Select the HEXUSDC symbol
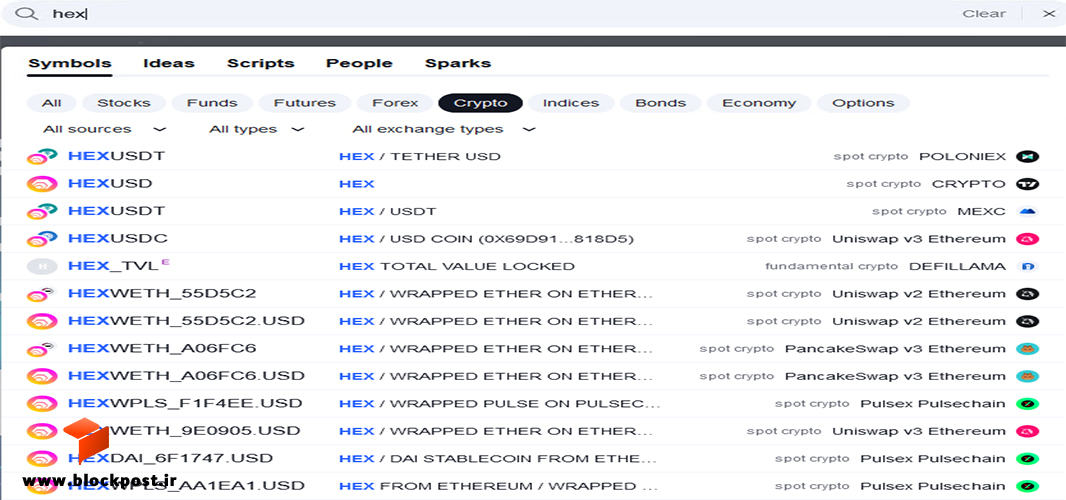This screenshot has width=1066, height=500. [x=118, y=239]
